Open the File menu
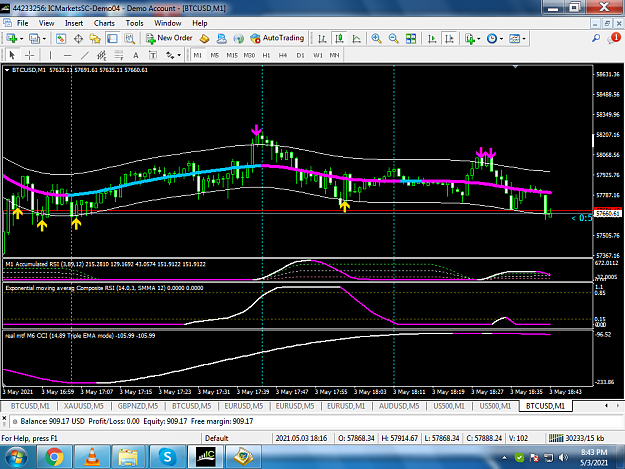This screenshot has width=625, height=469. tap(22, 23)
